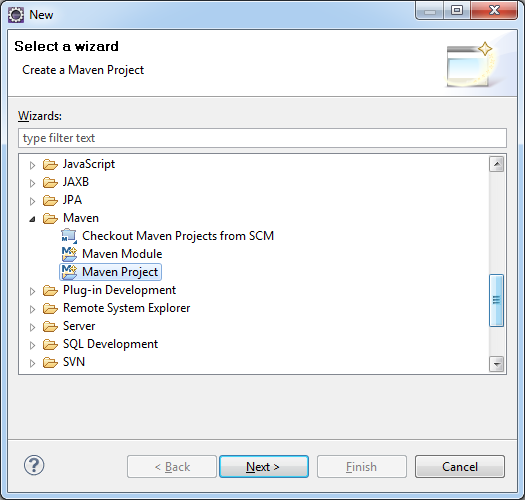Select the Server tree item
525x500 pixels.
point(79,326)
